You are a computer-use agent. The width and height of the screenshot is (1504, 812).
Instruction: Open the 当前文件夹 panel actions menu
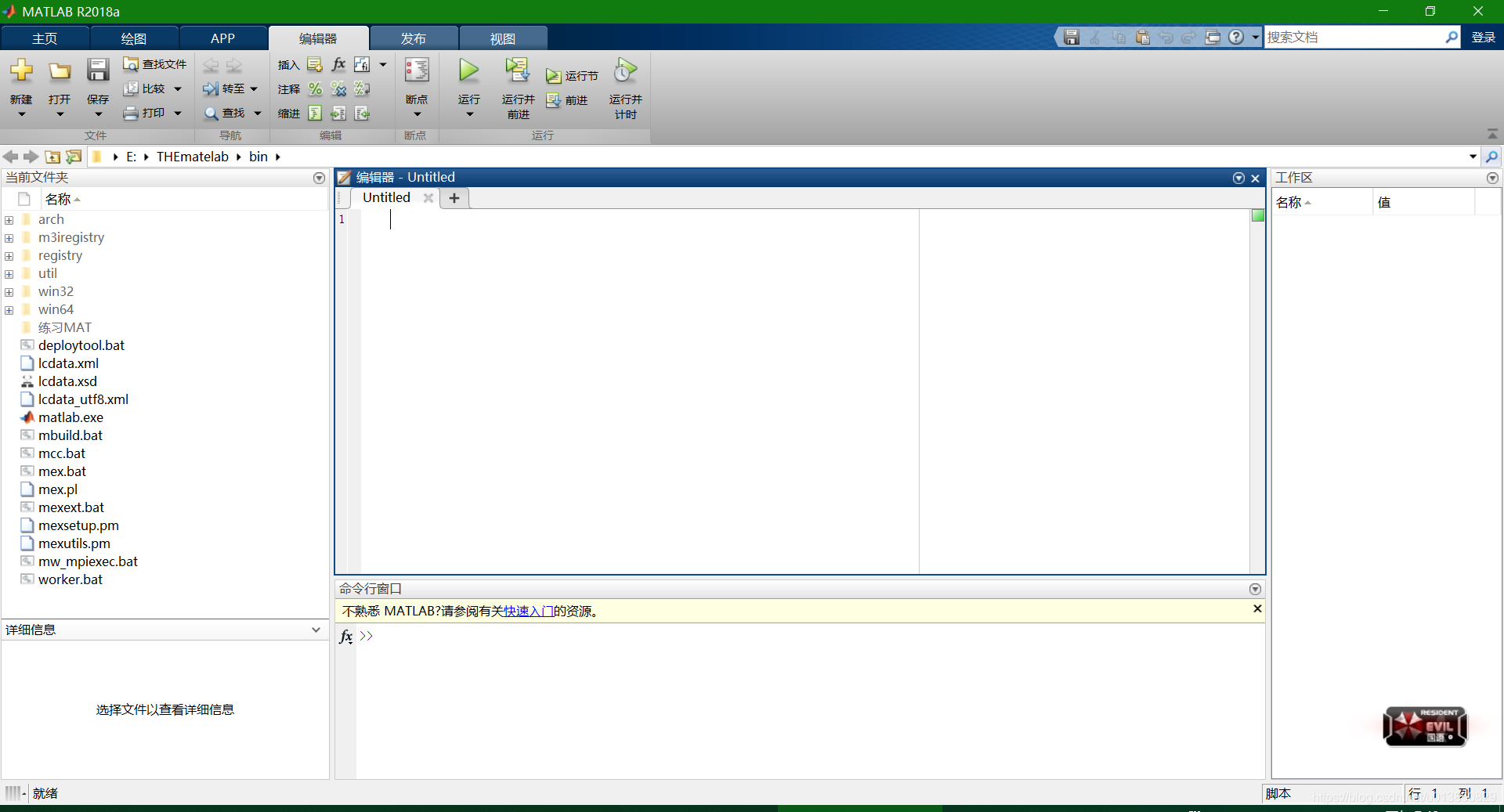319,179
